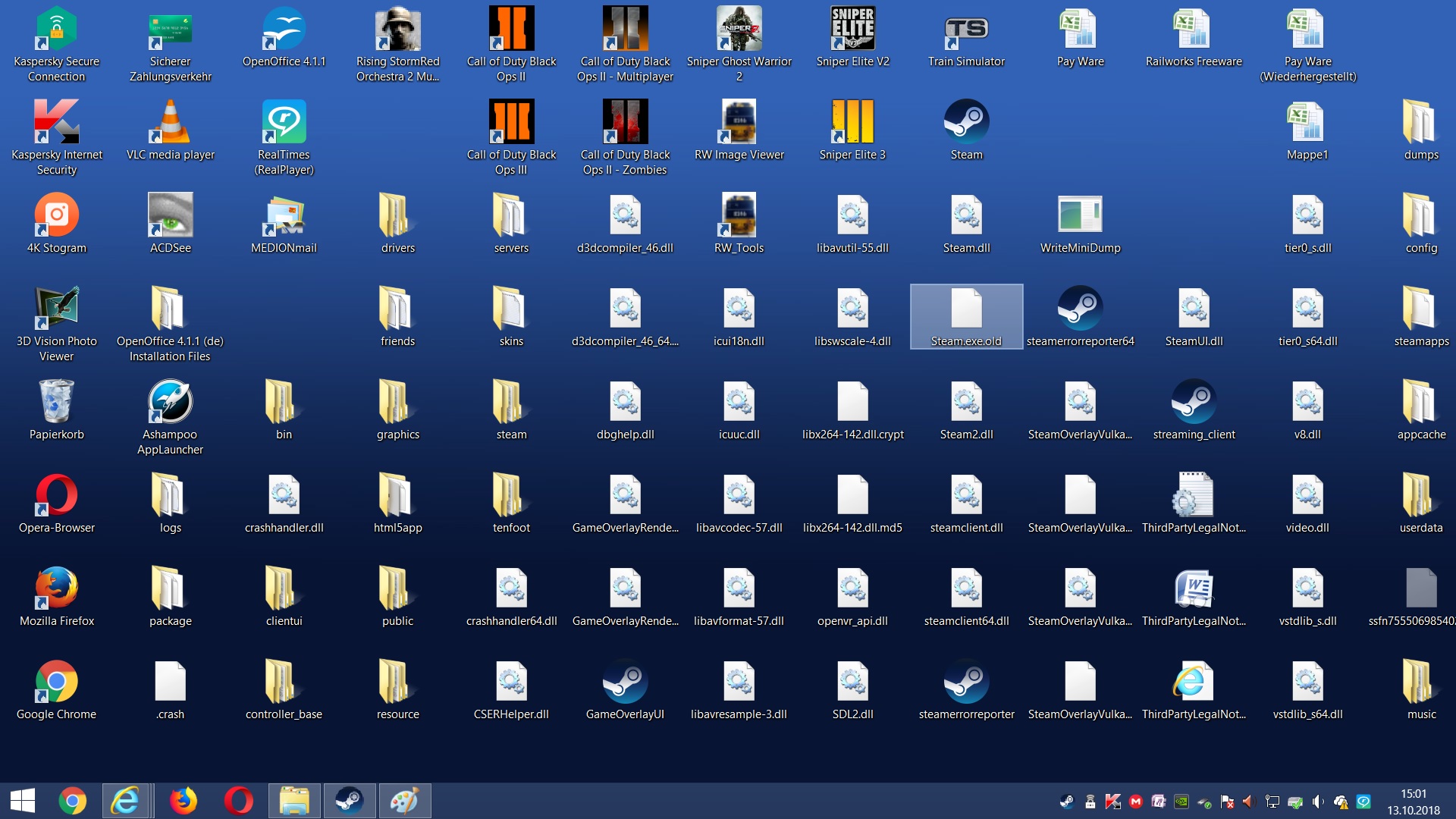Open Firefox from the taskbar

click(x=183, y=801)
